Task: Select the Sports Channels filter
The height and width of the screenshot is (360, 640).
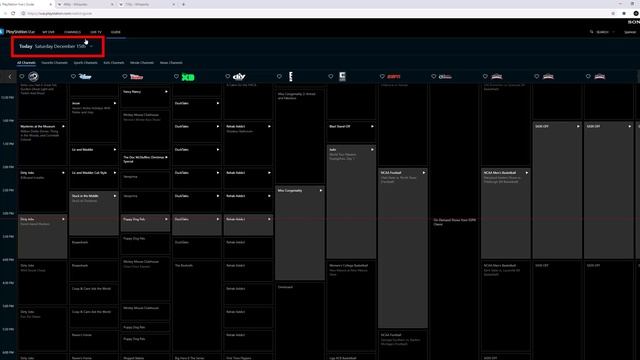Action: coord(85,63)
